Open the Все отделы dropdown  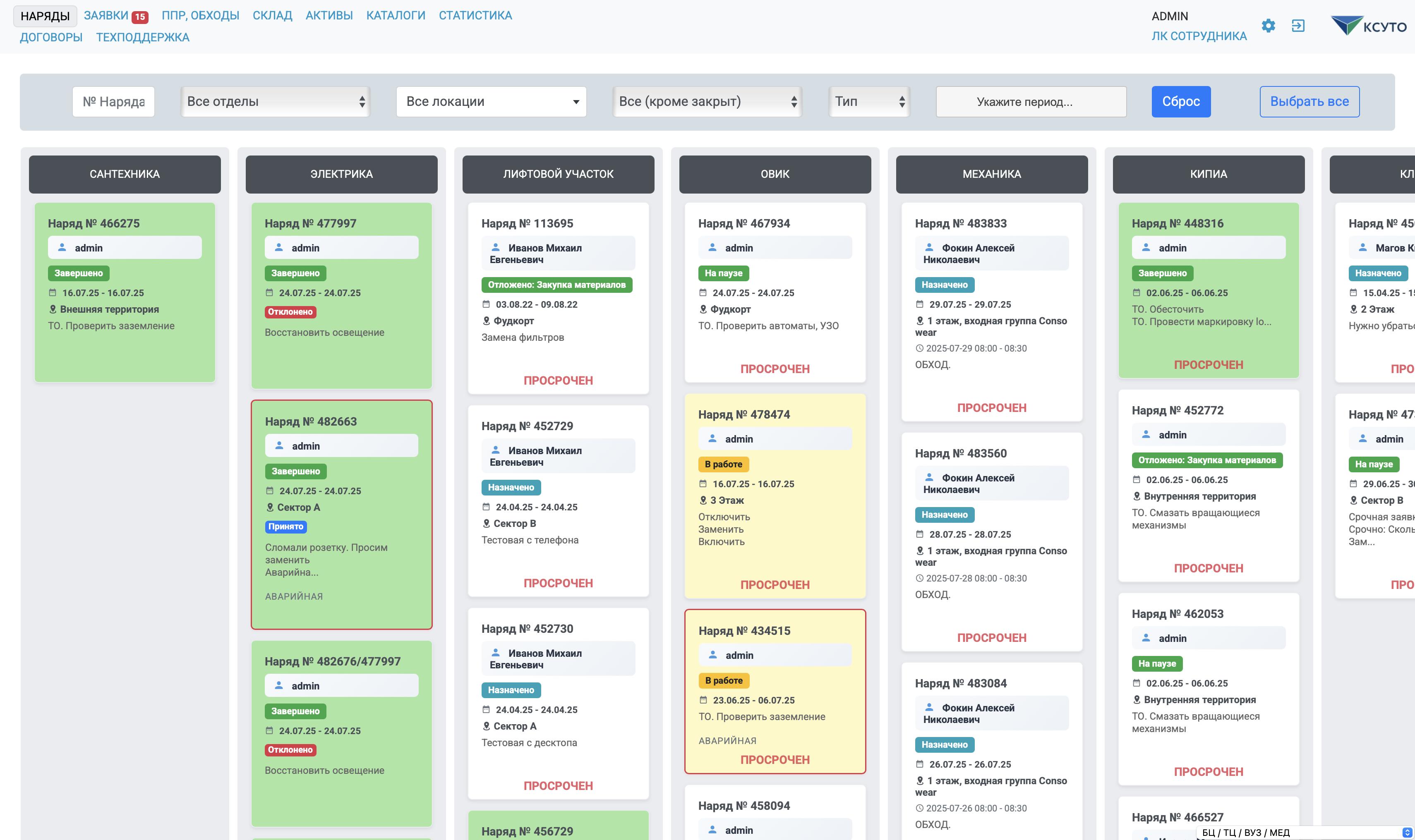coord(275,101)
